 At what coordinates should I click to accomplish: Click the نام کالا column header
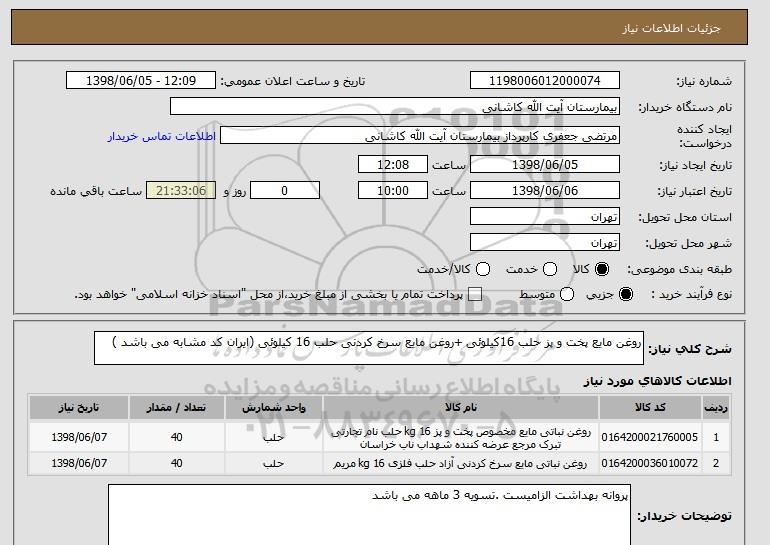coord(461,408)
